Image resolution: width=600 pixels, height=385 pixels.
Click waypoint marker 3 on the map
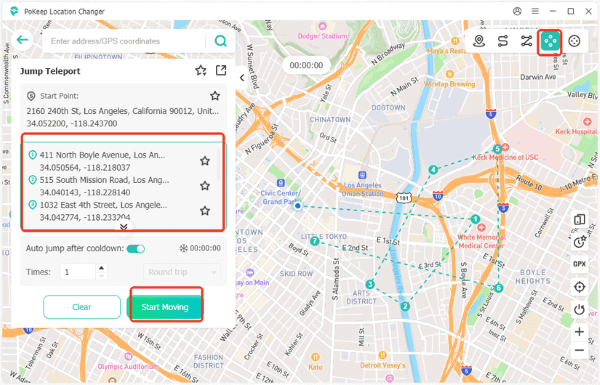[x=370, y=284]
